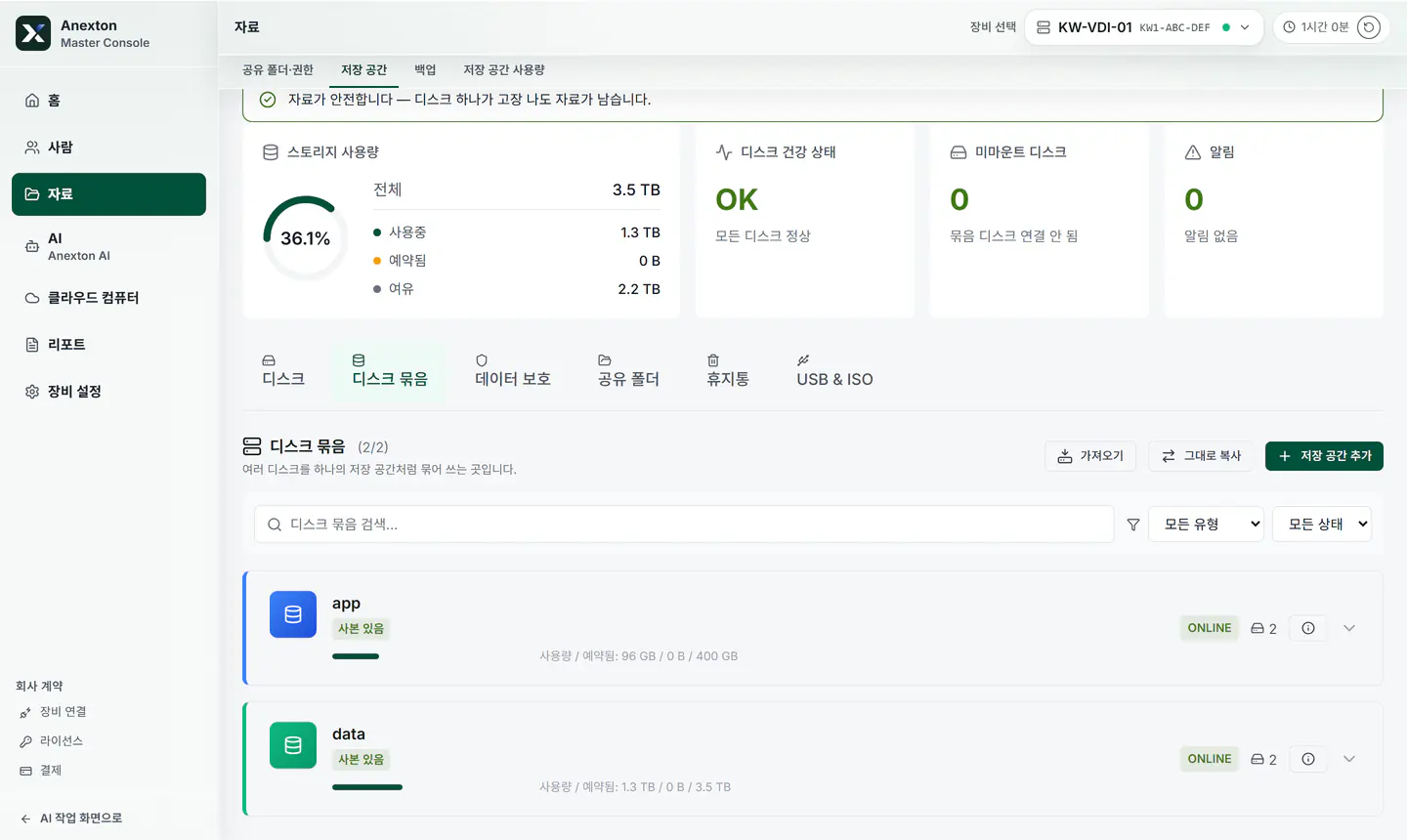Image resolution: width=1407 pixels, height=840 pixels.
Task: Select the 디스크 sub-tab
Action: point(283,371)
